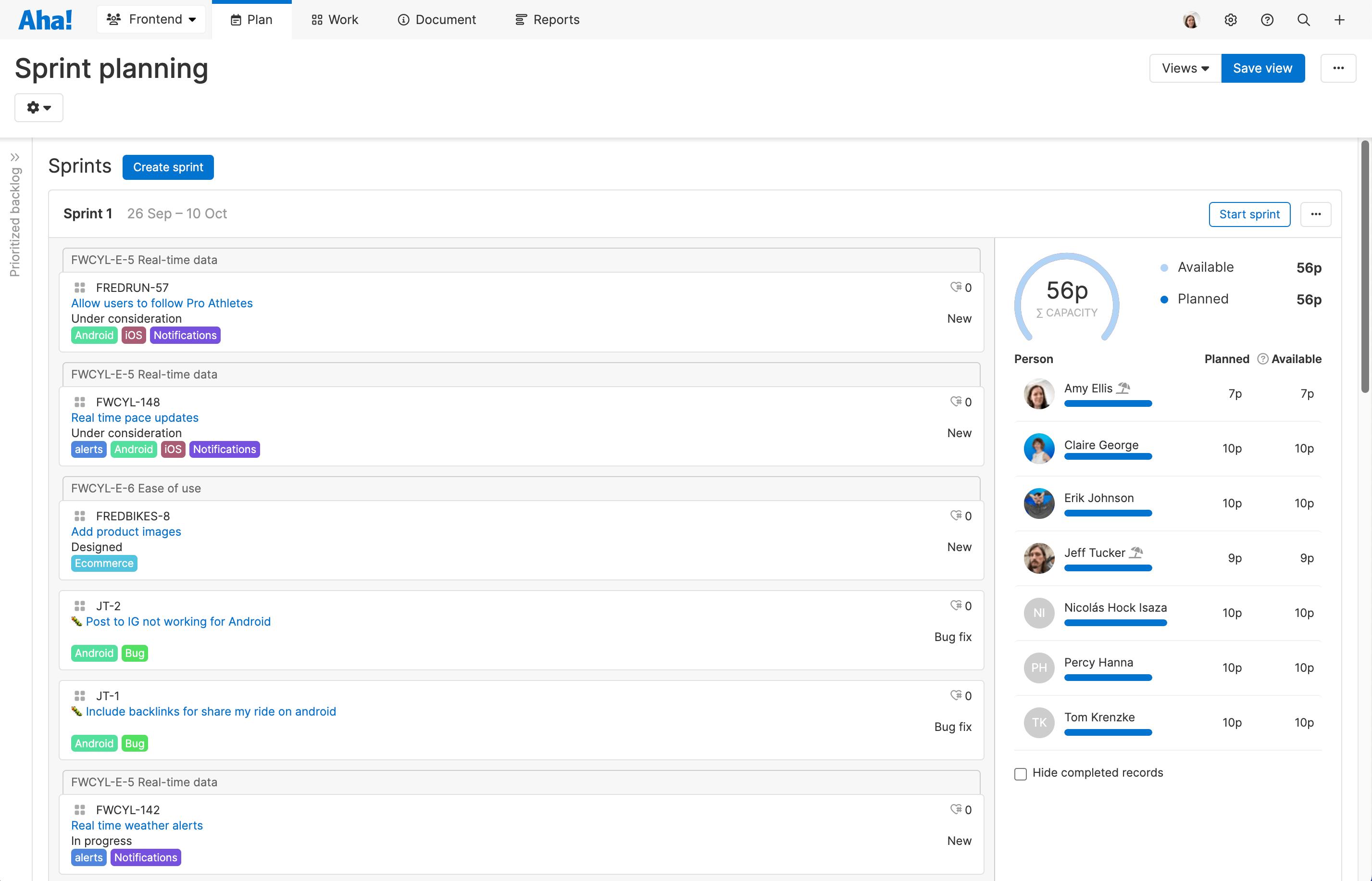Click the help question mark icon
Image resolution: width=1372 pixels, height=881 pixels.
pyautogui.click(x=1267, y=19)
